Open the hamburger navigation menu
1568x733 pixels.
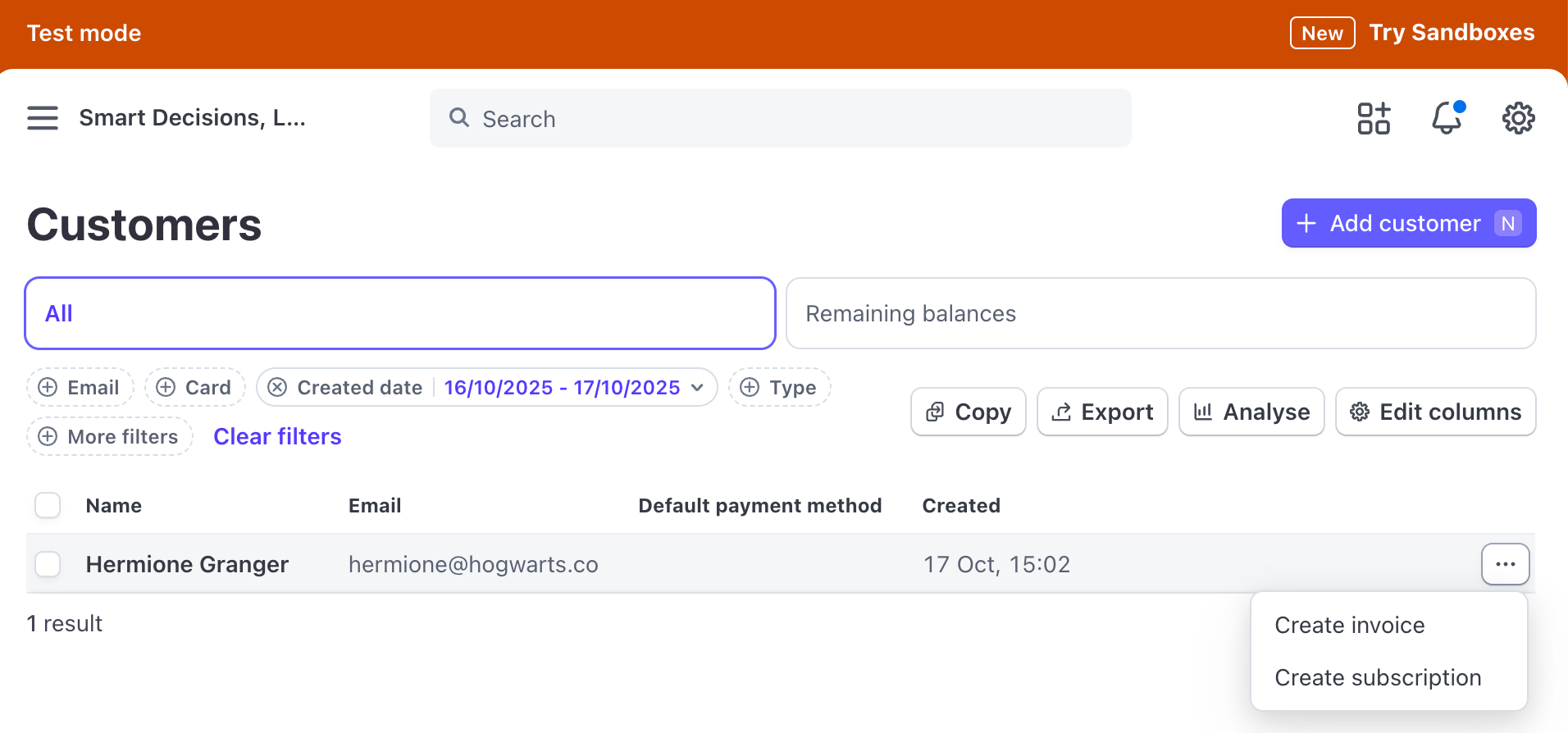coord(43,118)
